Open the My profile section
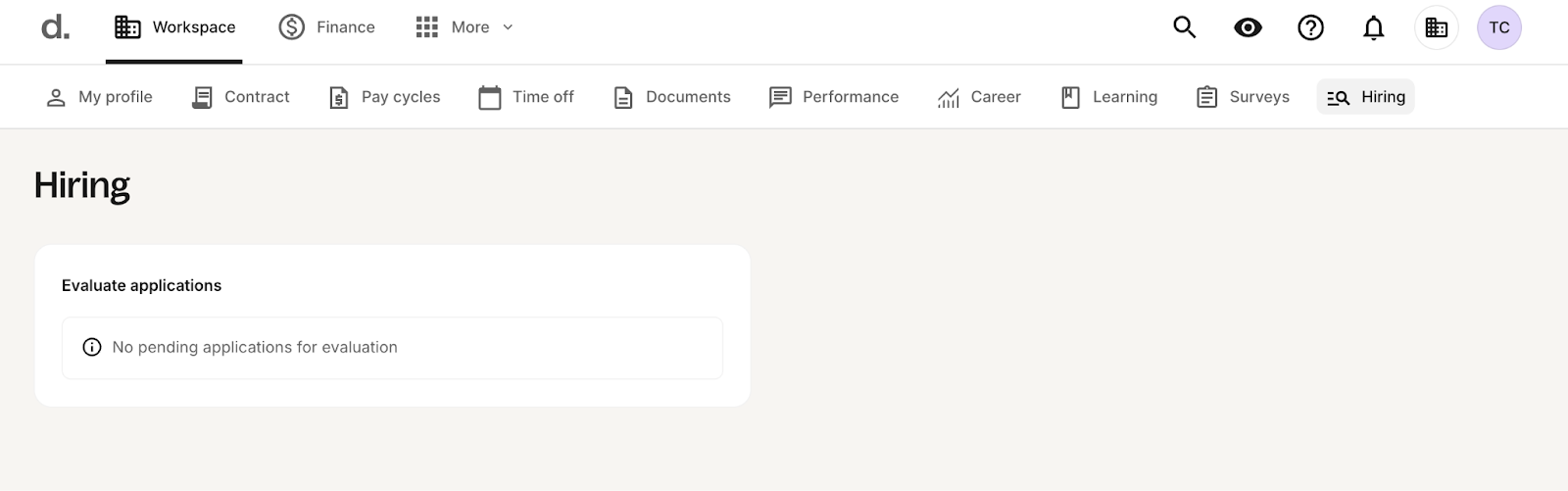This screenshot has width=1568, height=491. pyautogui.click(x=99, y=97)
